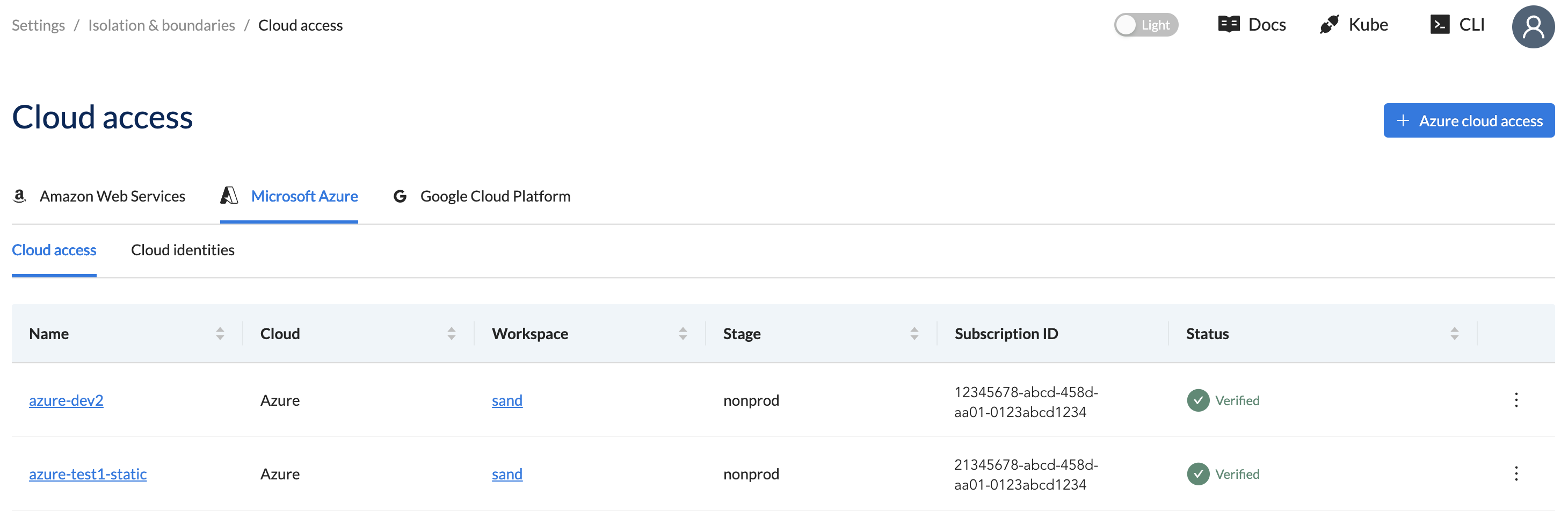The image size is (1568, 531).
Task: Click Verified status text for azure-test1-static
Action: click(1237, 473)
